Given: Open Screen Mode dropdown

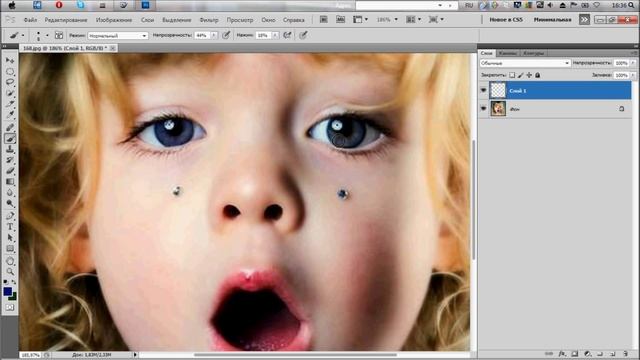Looking at the screenshot, I should click(436, 19).
